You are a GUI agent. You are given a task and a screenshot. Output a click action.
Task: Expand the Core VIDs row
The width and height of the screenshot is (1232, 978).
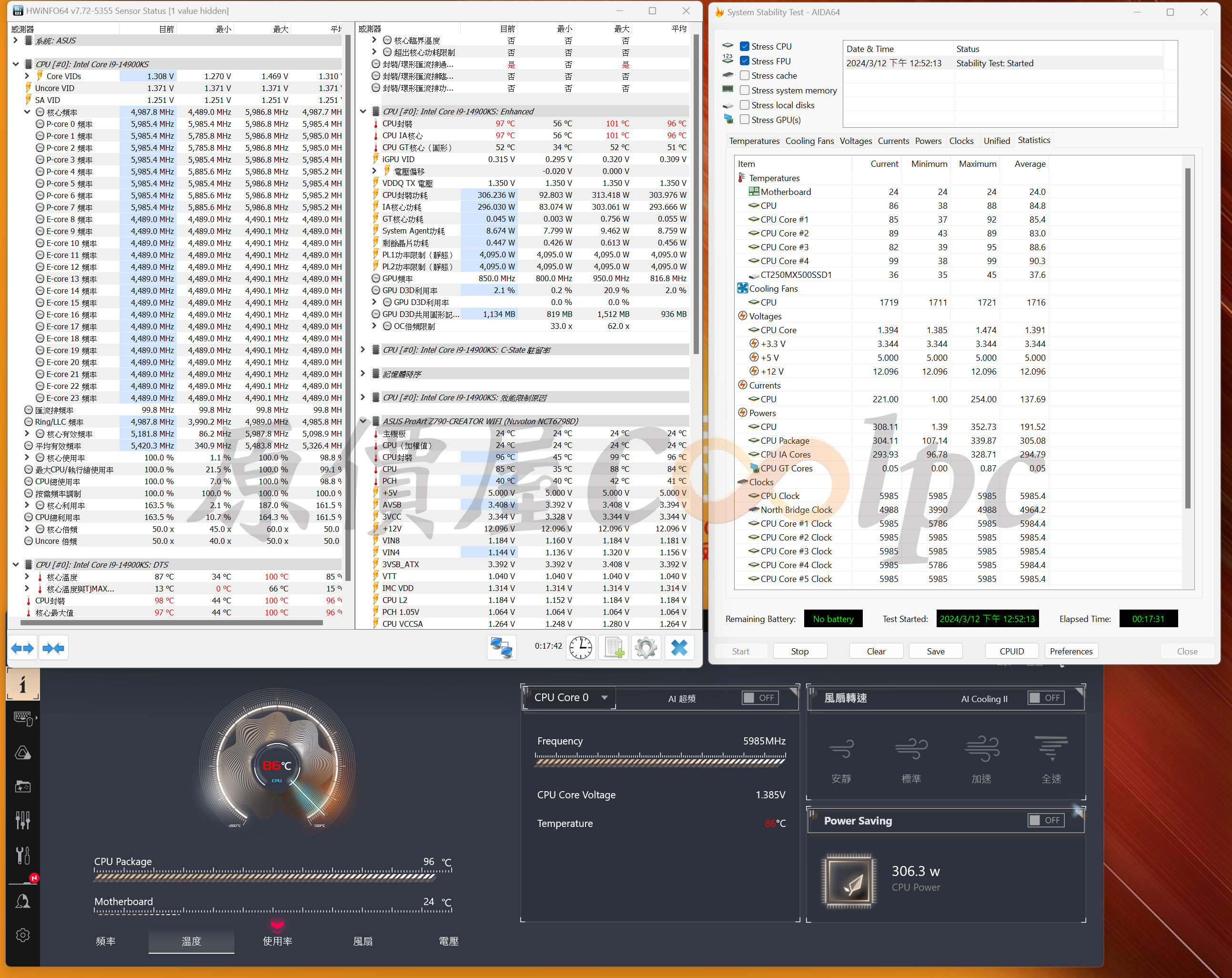[27, 76]
